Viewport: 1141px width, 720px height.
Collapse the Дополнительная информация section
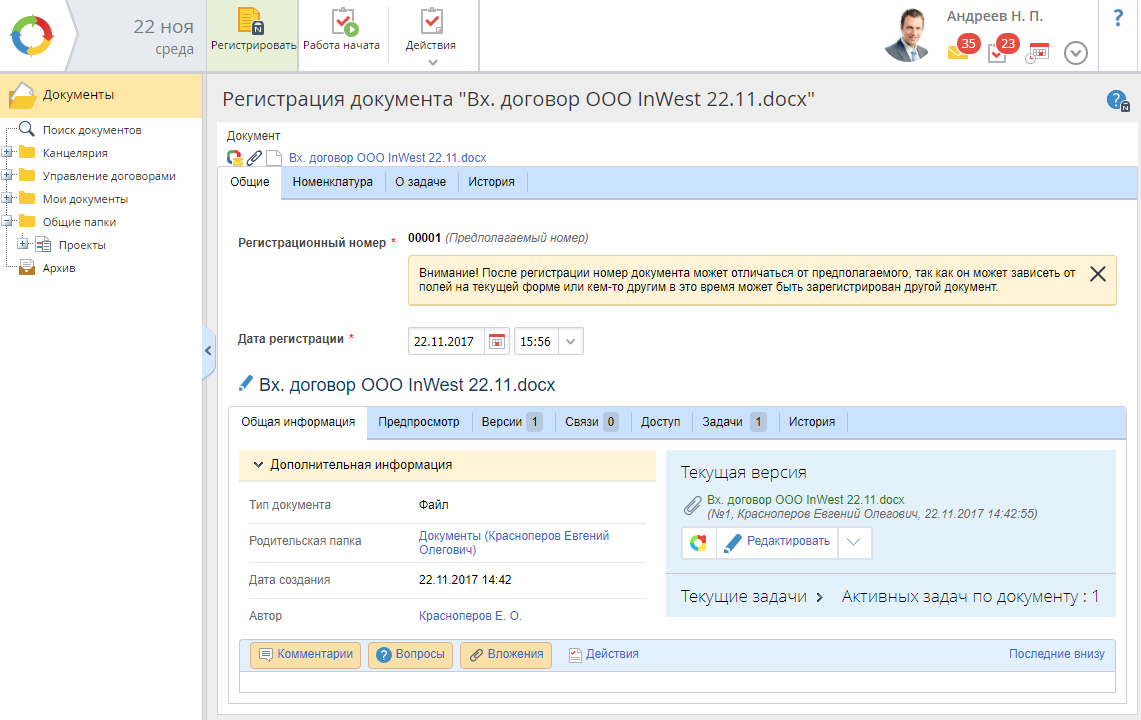(x=259, y=465)
